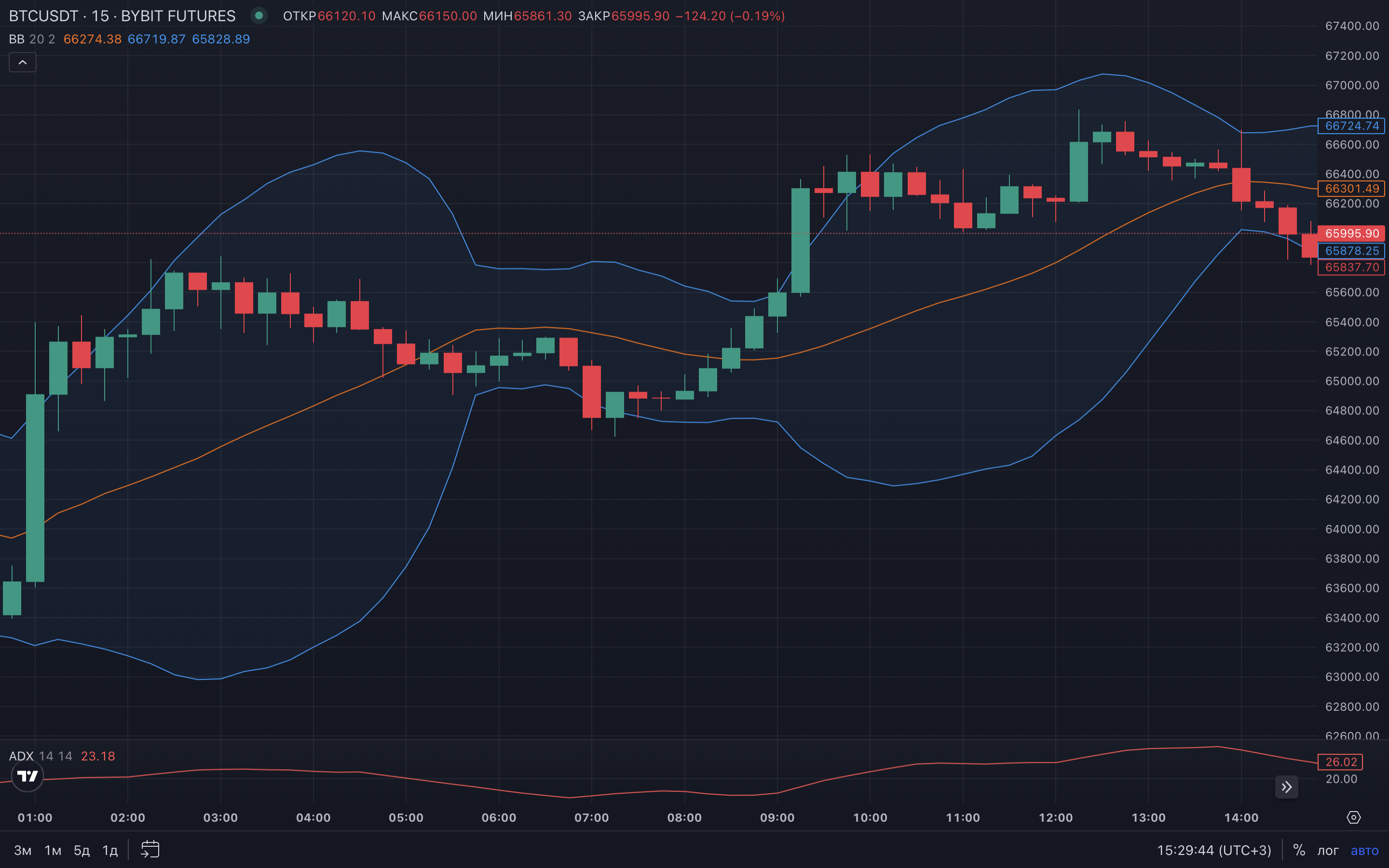1389x868 pixels.
Task: Switch to 1д date range
Action: [x=109, y=850]
